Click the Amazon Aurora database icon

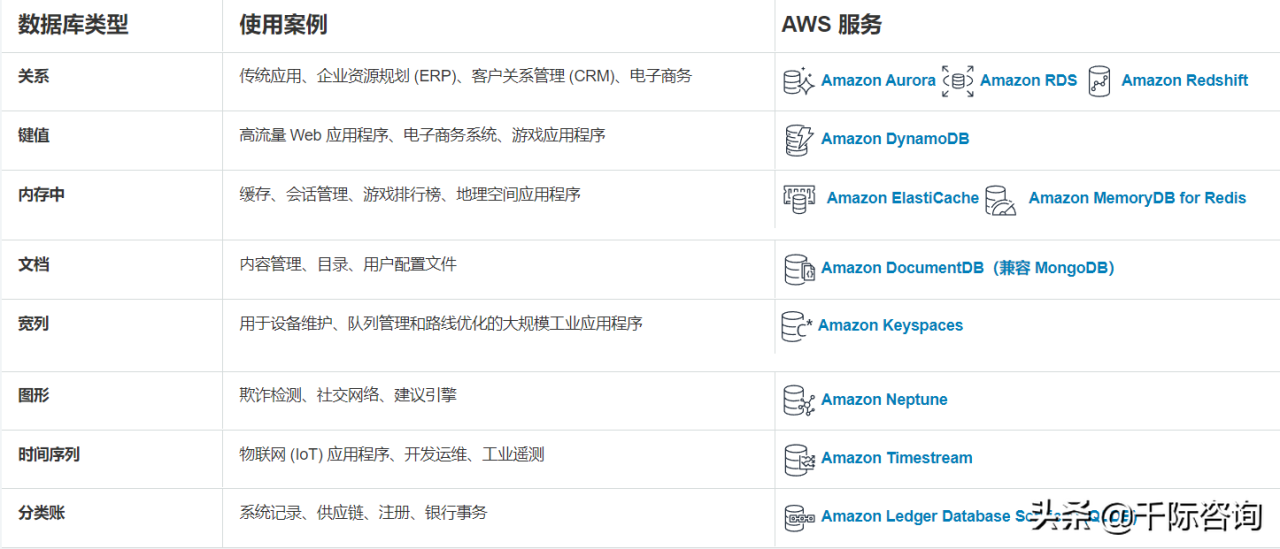799,81
